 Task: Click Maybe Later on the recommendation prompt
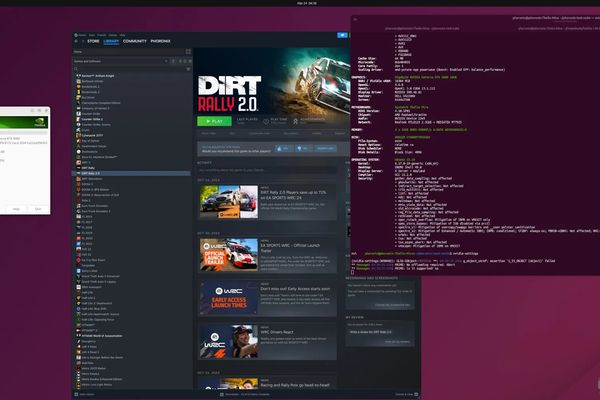(326, 149)
